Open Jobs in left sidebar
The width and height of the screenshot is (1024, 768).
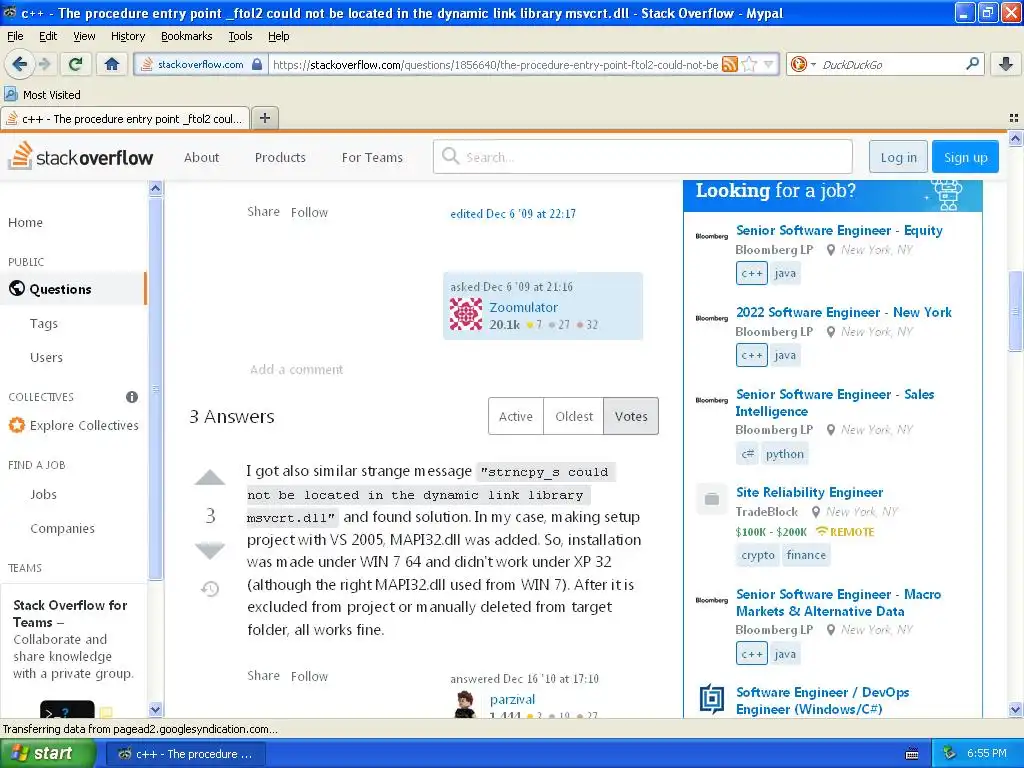tap(43, 494)
